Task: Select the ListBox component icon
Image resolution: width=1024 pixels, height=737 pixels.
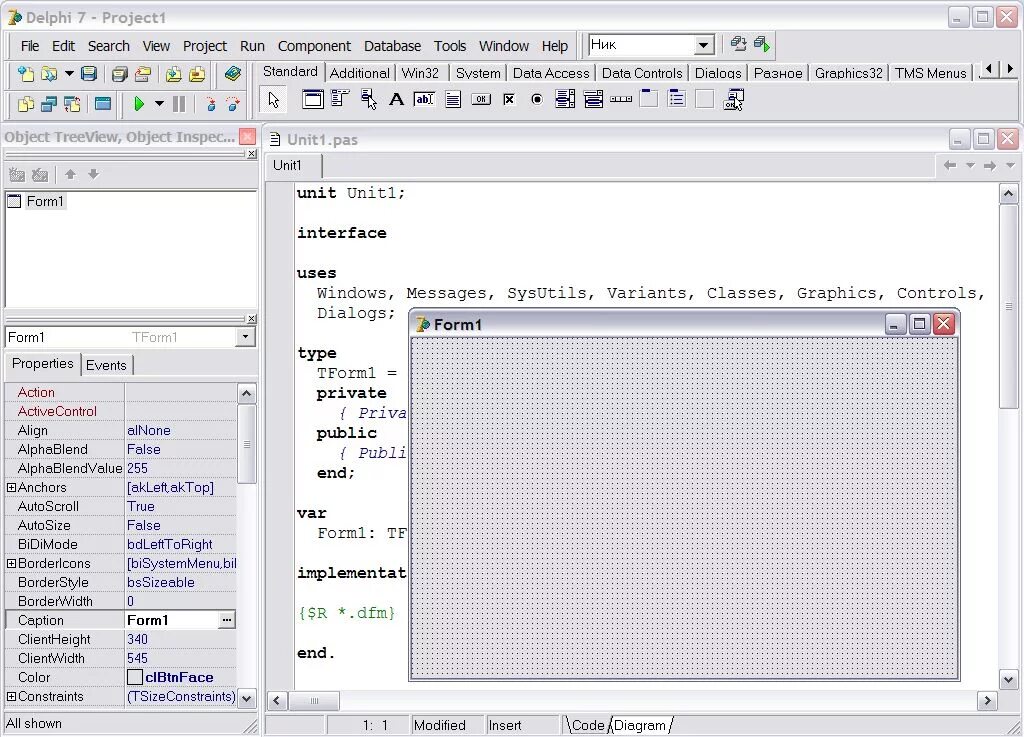Action: click(565, 99)
